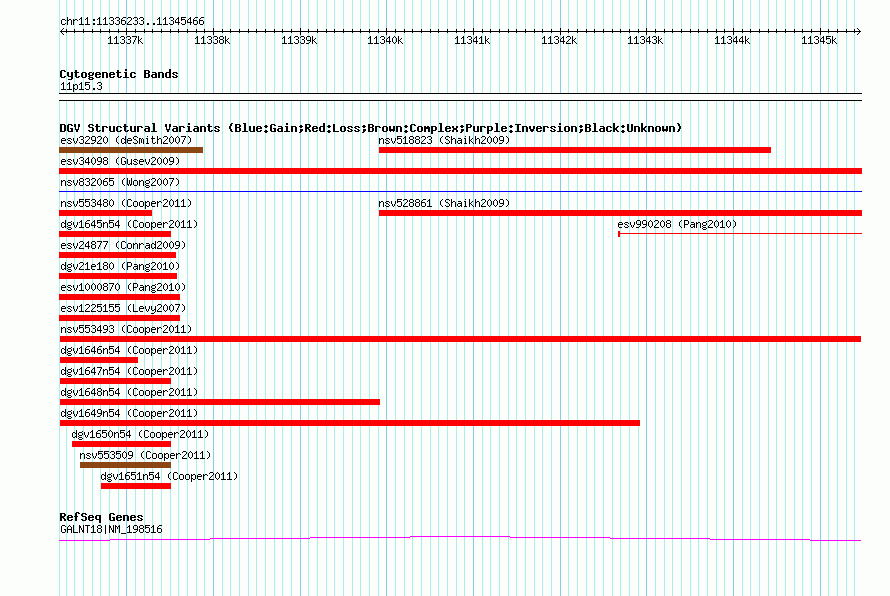Select the nsv518823 (Shaikh2009) loss bar
The height and width of the screenshot is (596, 890).
574,150
